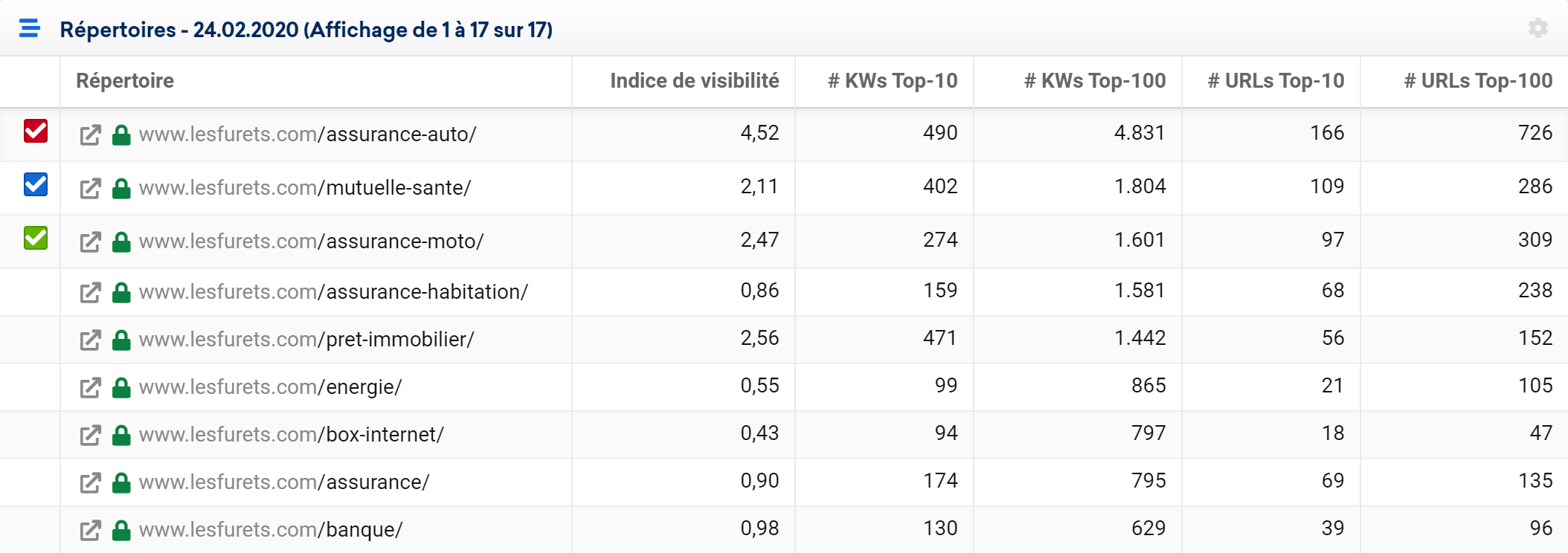The image size is (1568, 553).
Task: Open the www.lesfurets.com/assurance/ directory link
Action: click(284, 482)
